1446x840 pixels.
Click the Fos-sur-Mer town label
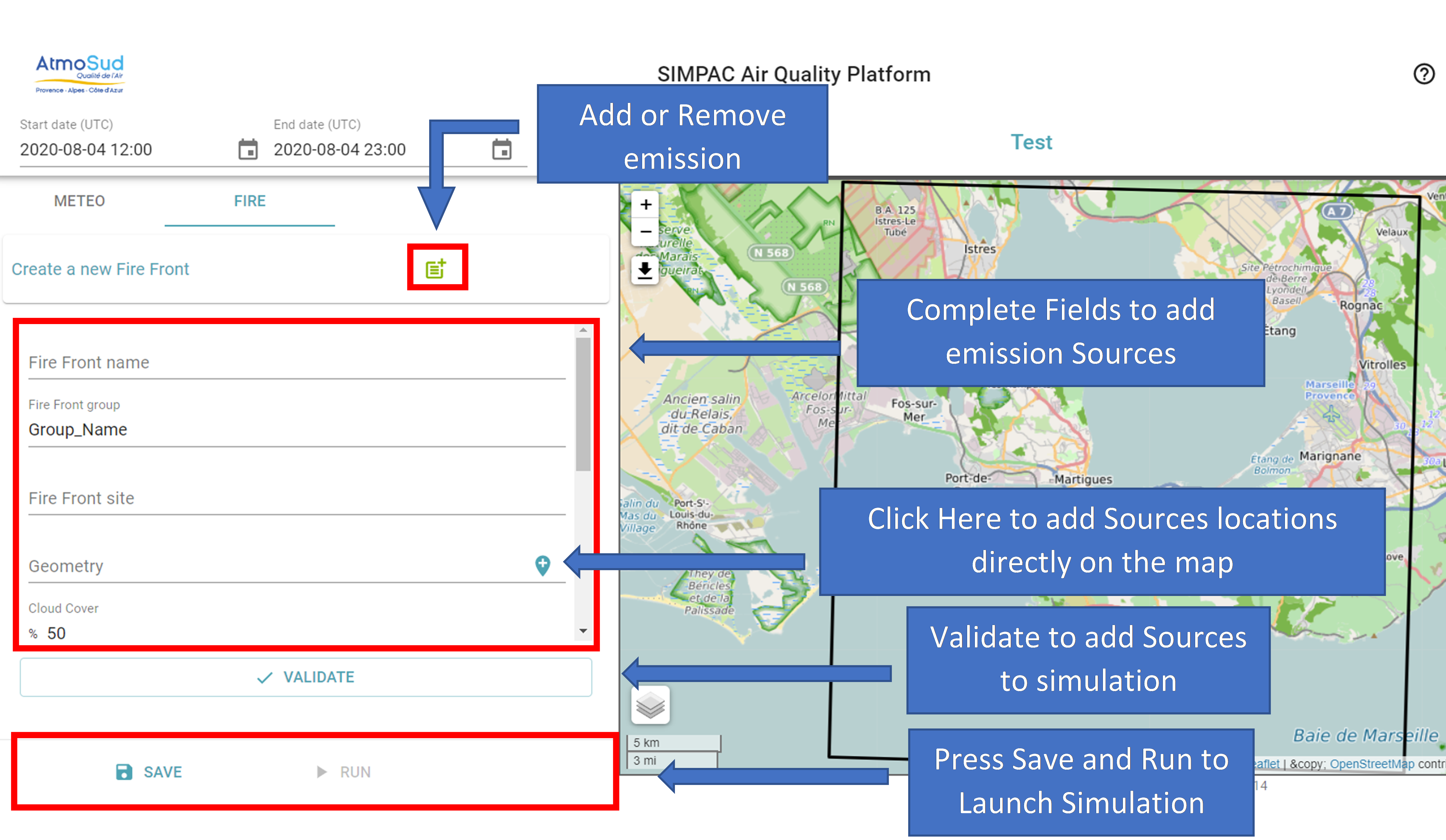[x=914, y=410]
